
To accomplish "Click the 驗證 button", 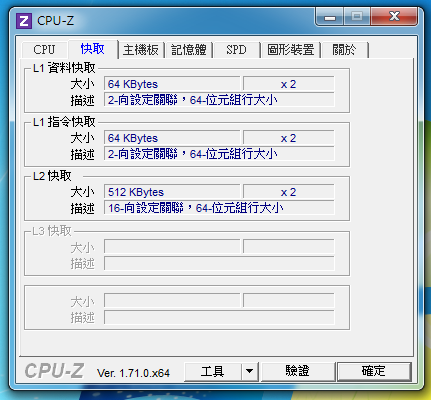I will click(x=298, y=371).
